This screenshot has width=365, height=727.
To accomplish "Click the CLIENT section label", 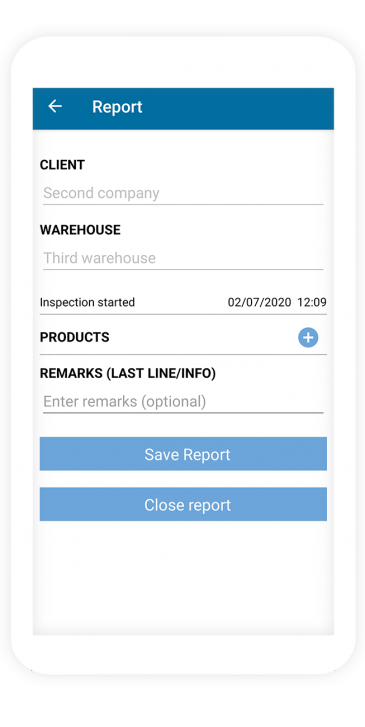I will click(x=62, y=165).
